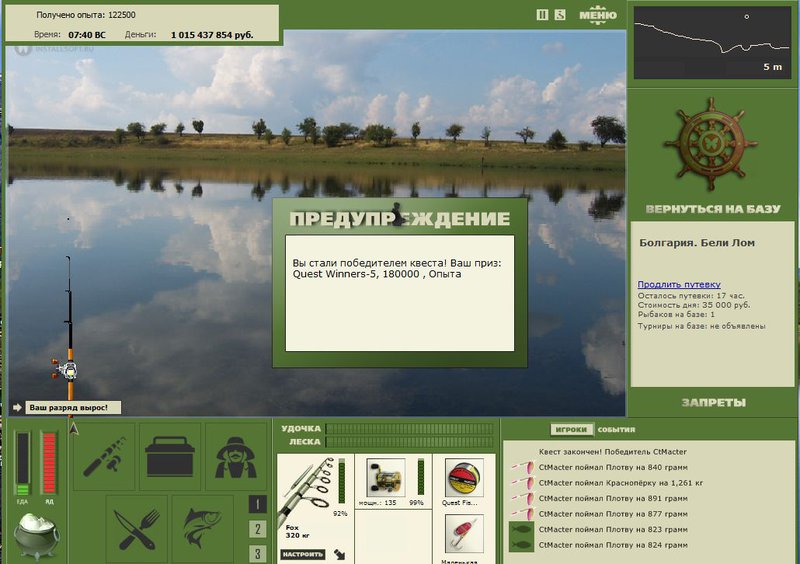This screenshot has width=800, height=564.
Task: Click the ПРЕДУПРЕЖДЕНИЕ dialog title
Action: 399,218
